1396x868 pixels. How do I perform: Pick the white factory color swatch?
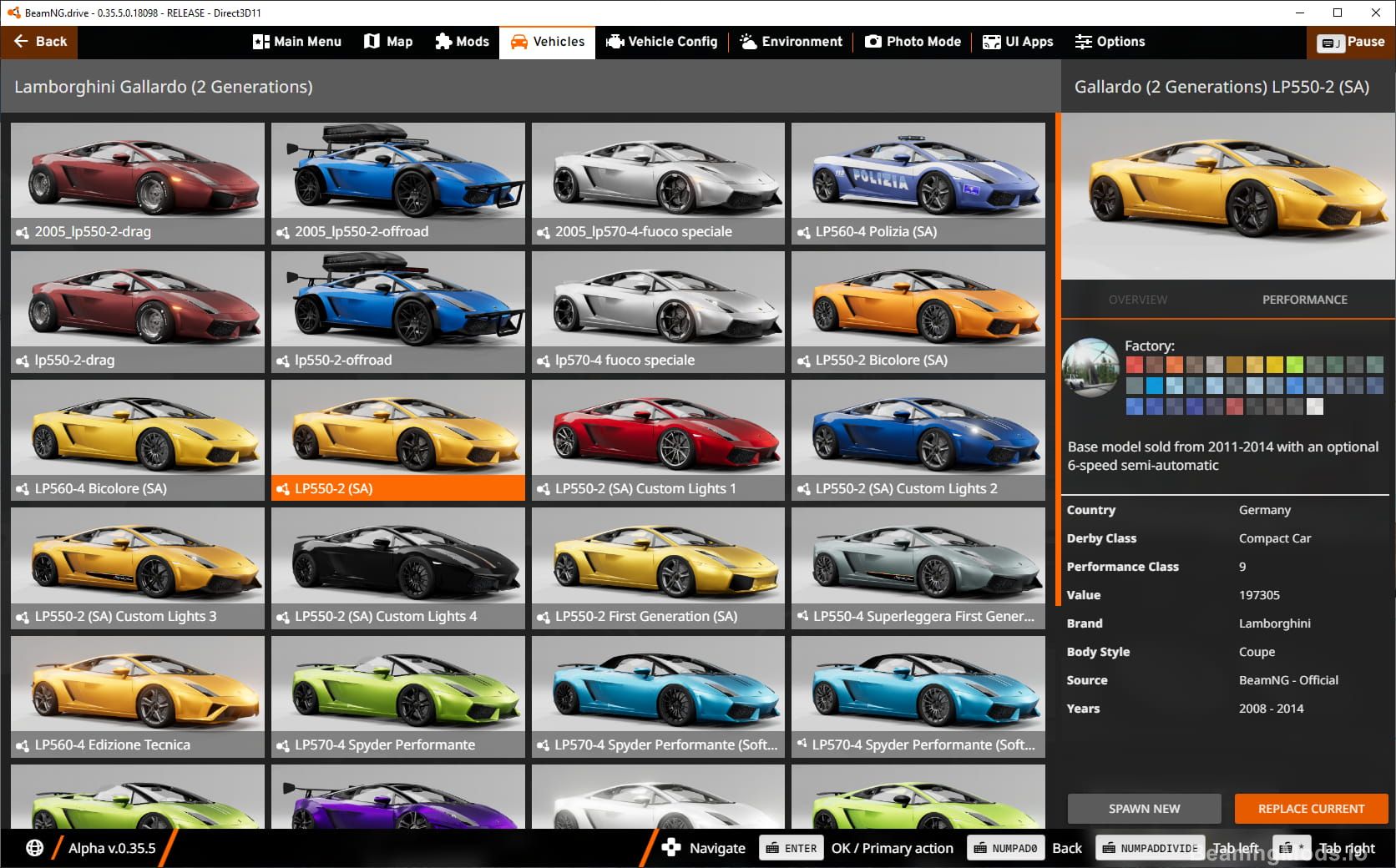pos(1314,406)
